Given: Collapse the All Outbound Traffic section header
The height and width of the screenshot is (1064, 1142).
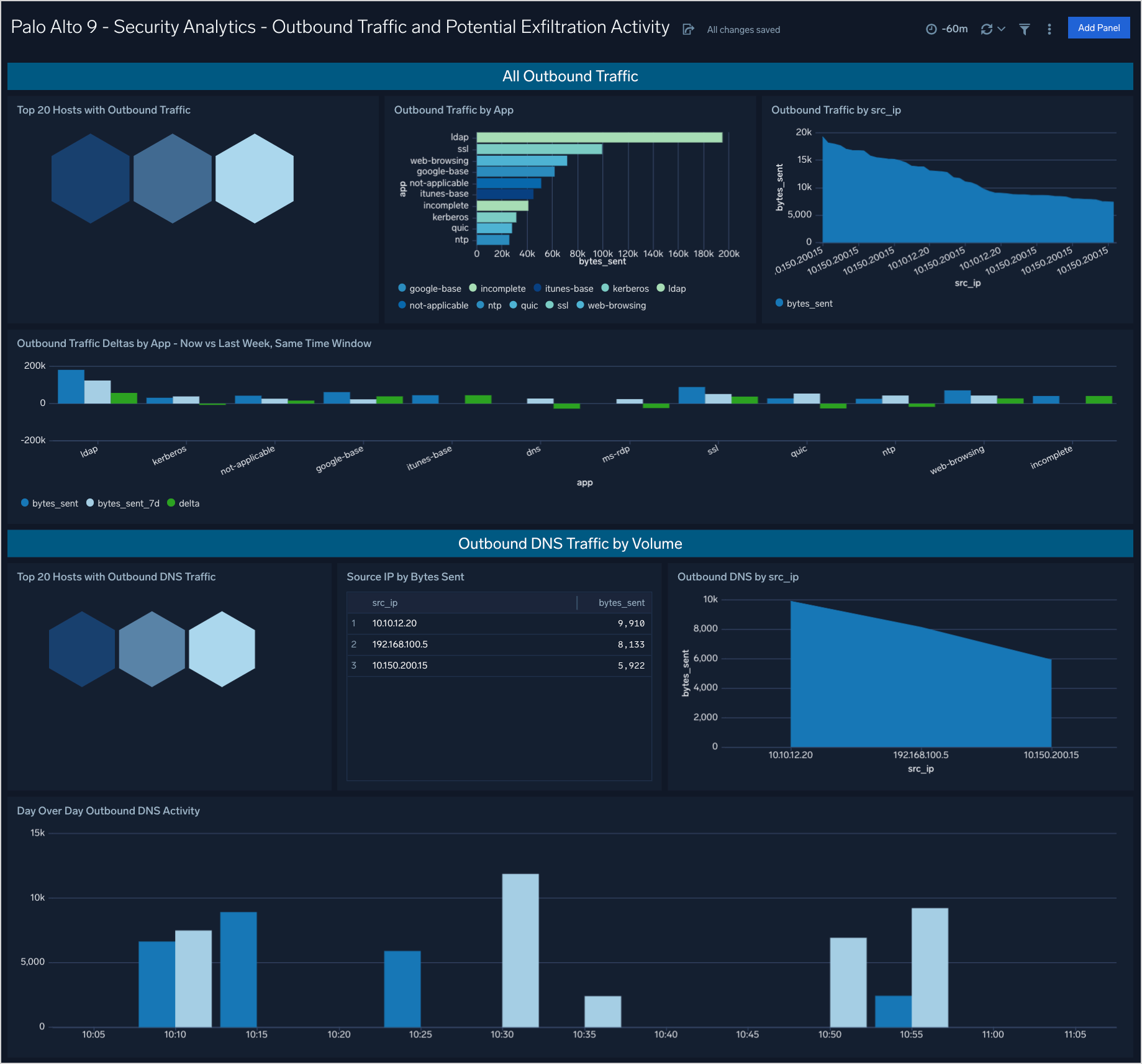Looking at the screenshot, I should (x=570, y=76).
